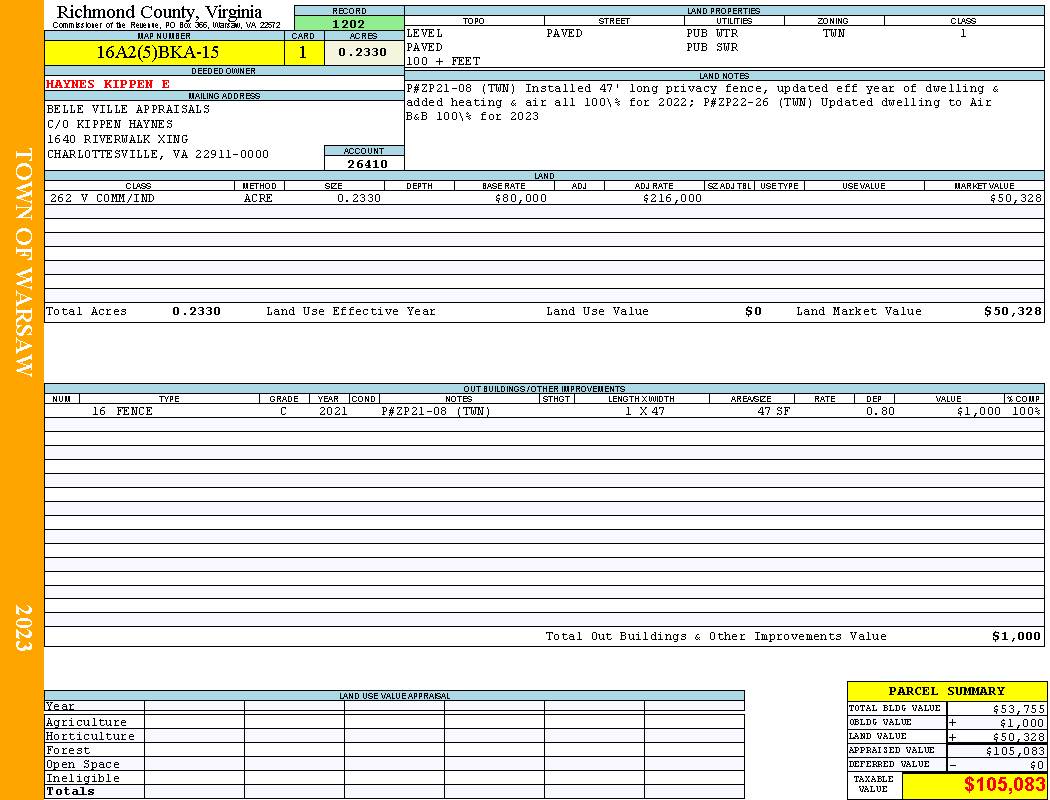Select the record number 1202
The height and width of the screenshot is (800, 1050).
[349, 23]
